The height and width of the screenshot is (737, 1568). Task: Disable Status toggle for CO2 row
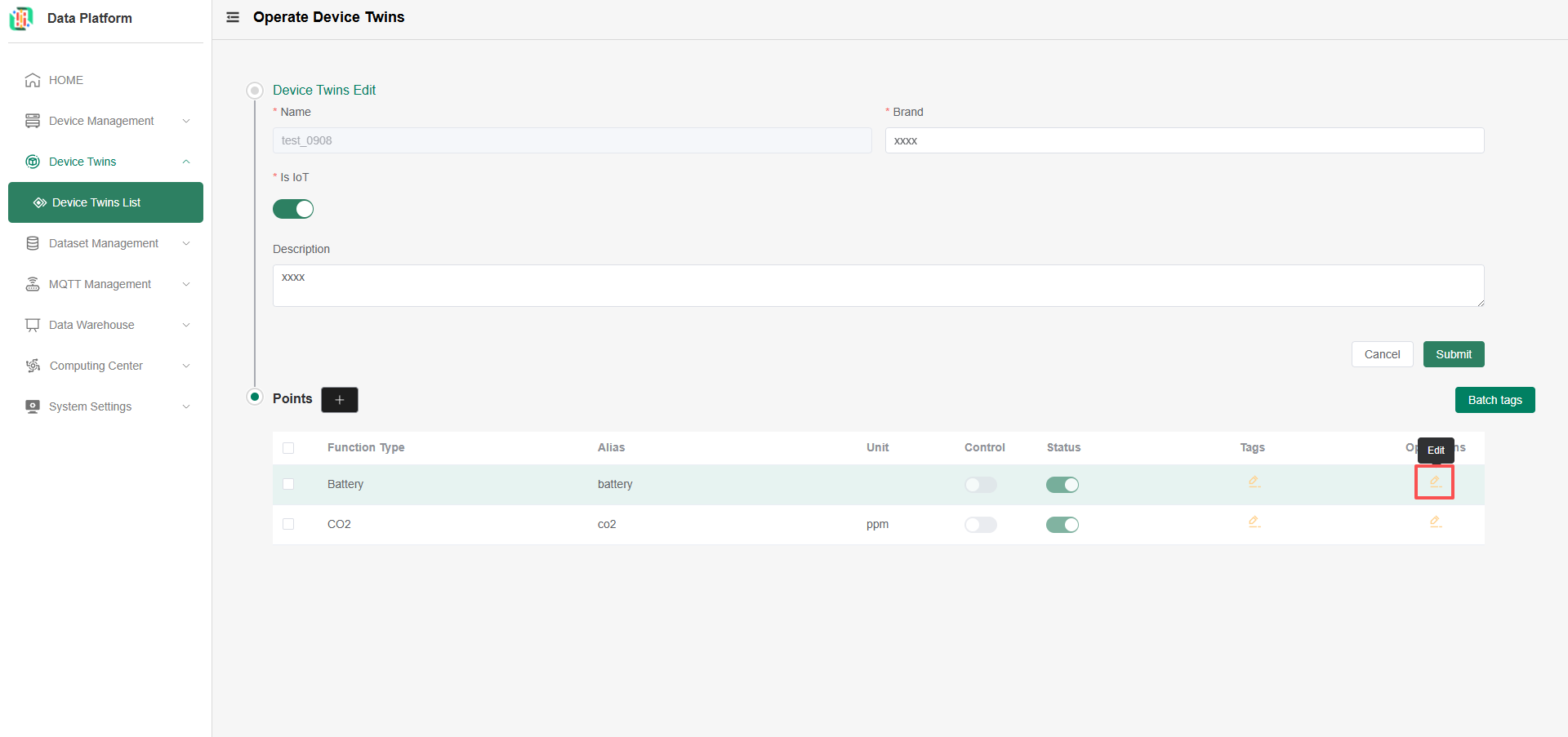pos(1062,525)
